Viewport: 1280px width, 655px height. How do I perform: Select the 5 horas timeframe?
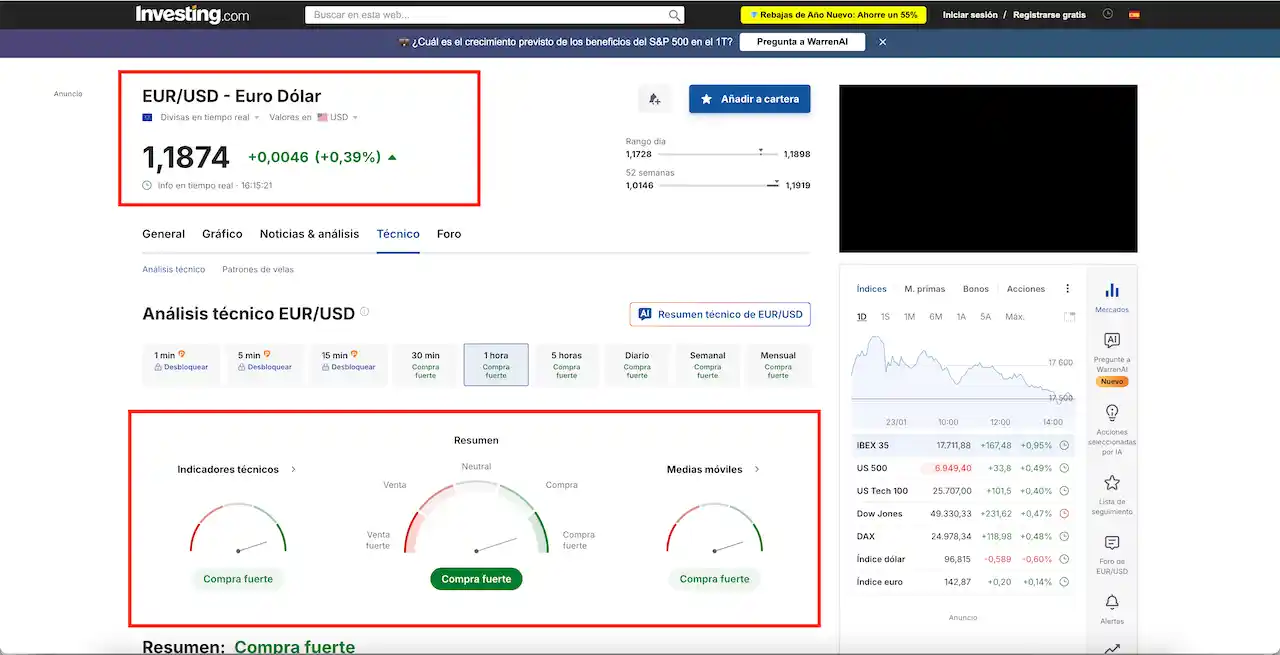click(x=566, y=365)
